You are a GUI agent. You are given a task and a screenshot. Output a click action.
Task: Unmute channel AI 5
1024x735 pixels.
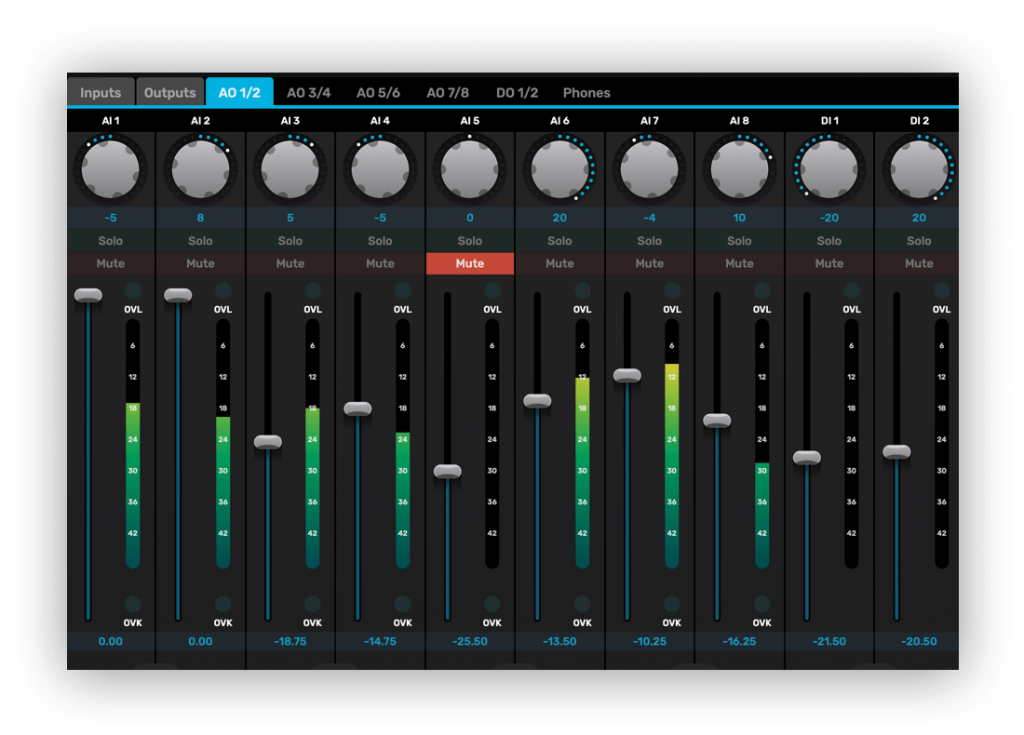pos(470,264)
